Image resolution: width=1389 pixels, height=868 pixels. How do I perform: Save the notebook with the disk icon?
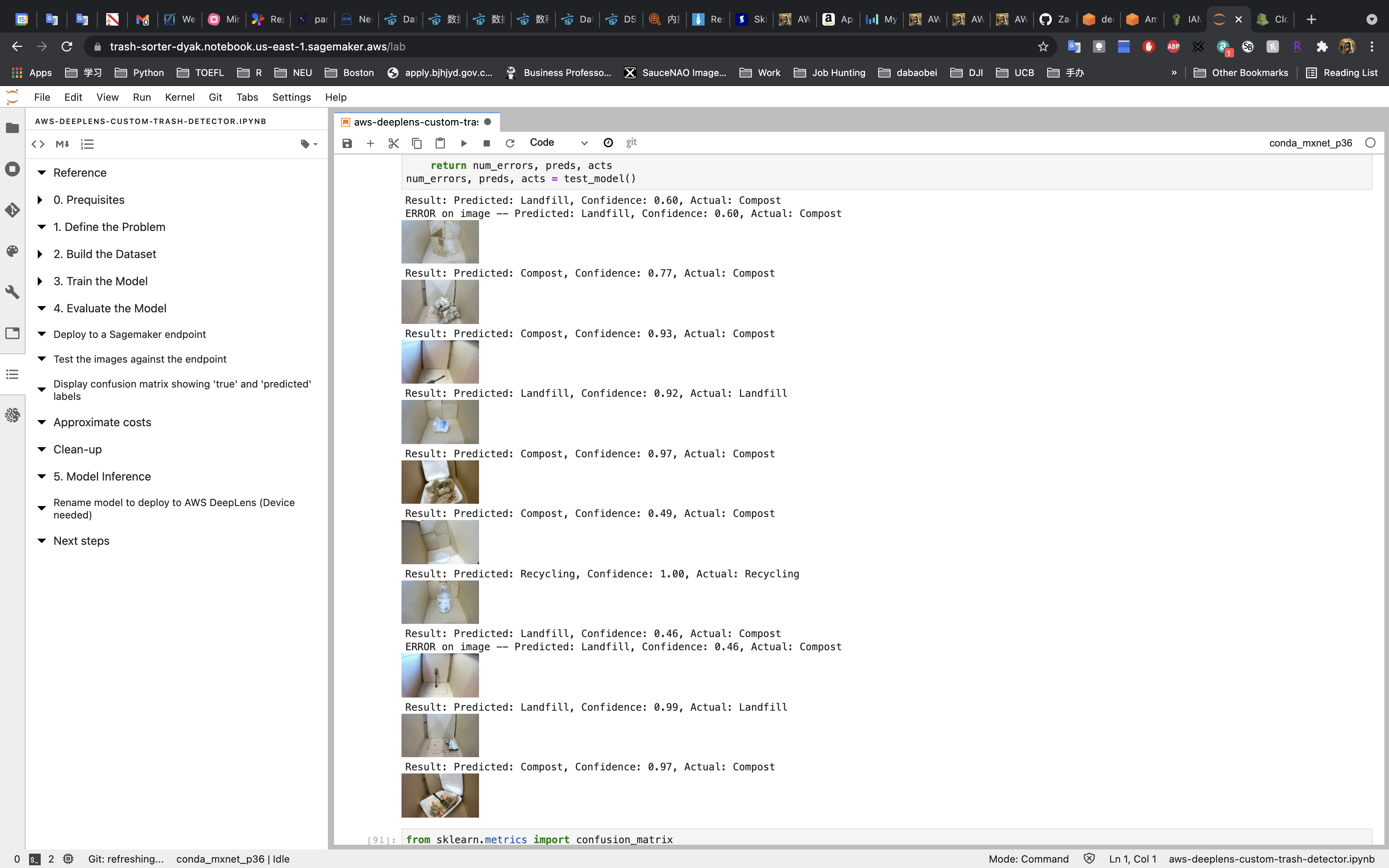347,143
